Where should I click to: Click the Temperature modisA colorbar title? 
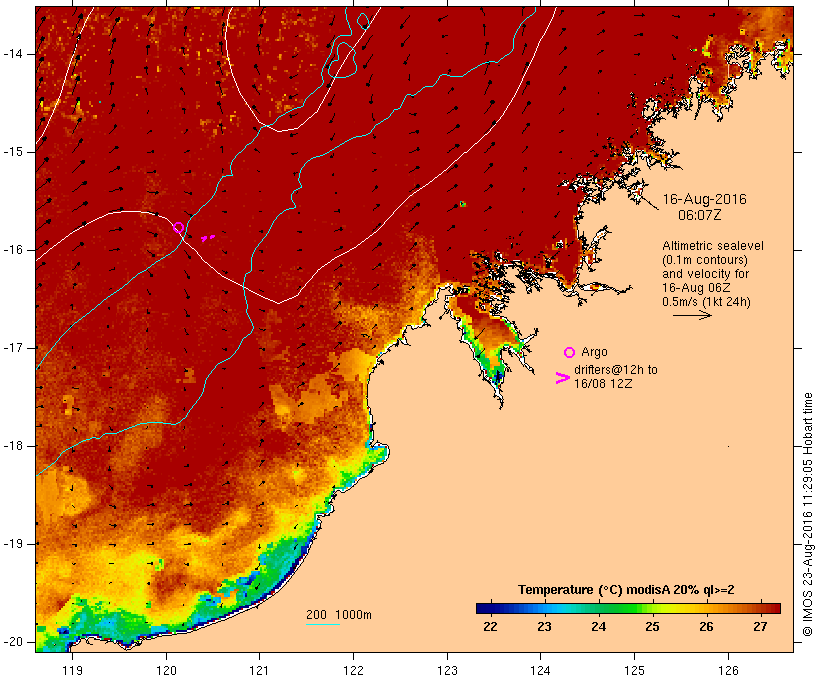(x=626, y=590)
